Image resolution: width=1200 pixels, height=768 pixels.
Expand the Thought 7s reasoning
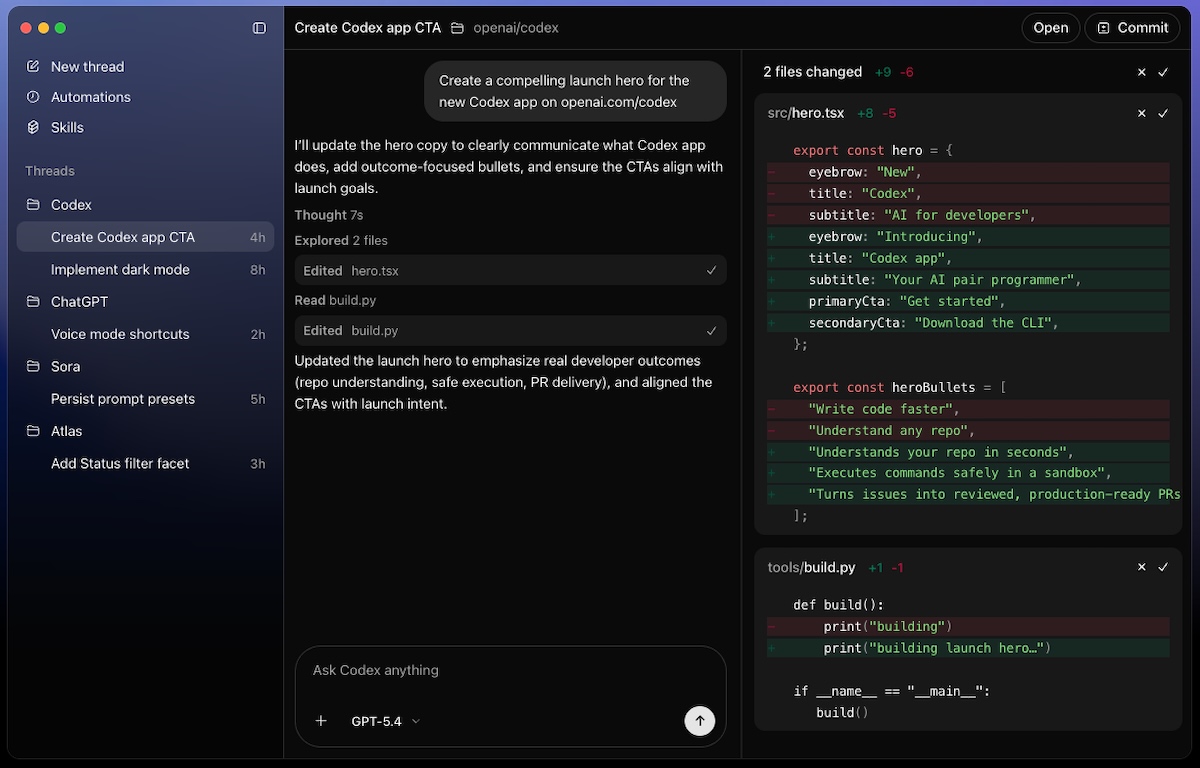(328, 215)
